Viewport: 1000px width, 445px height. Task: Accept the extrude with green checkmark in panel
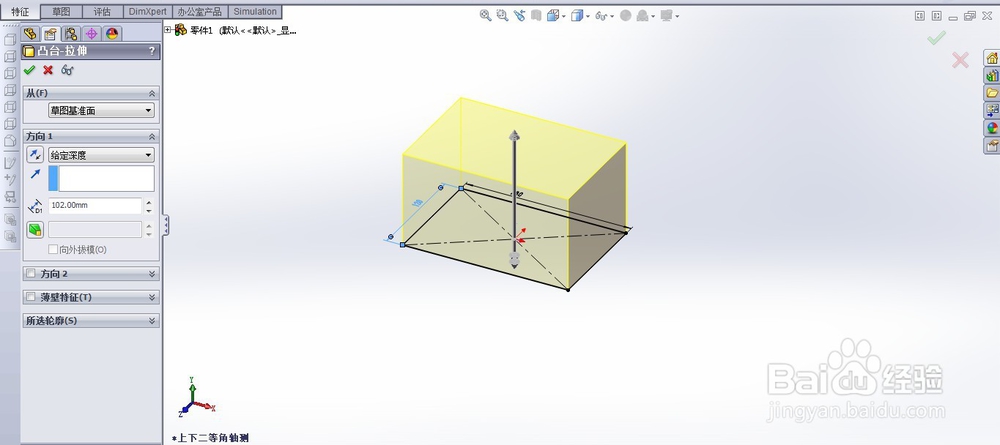[x=29, y=70]
